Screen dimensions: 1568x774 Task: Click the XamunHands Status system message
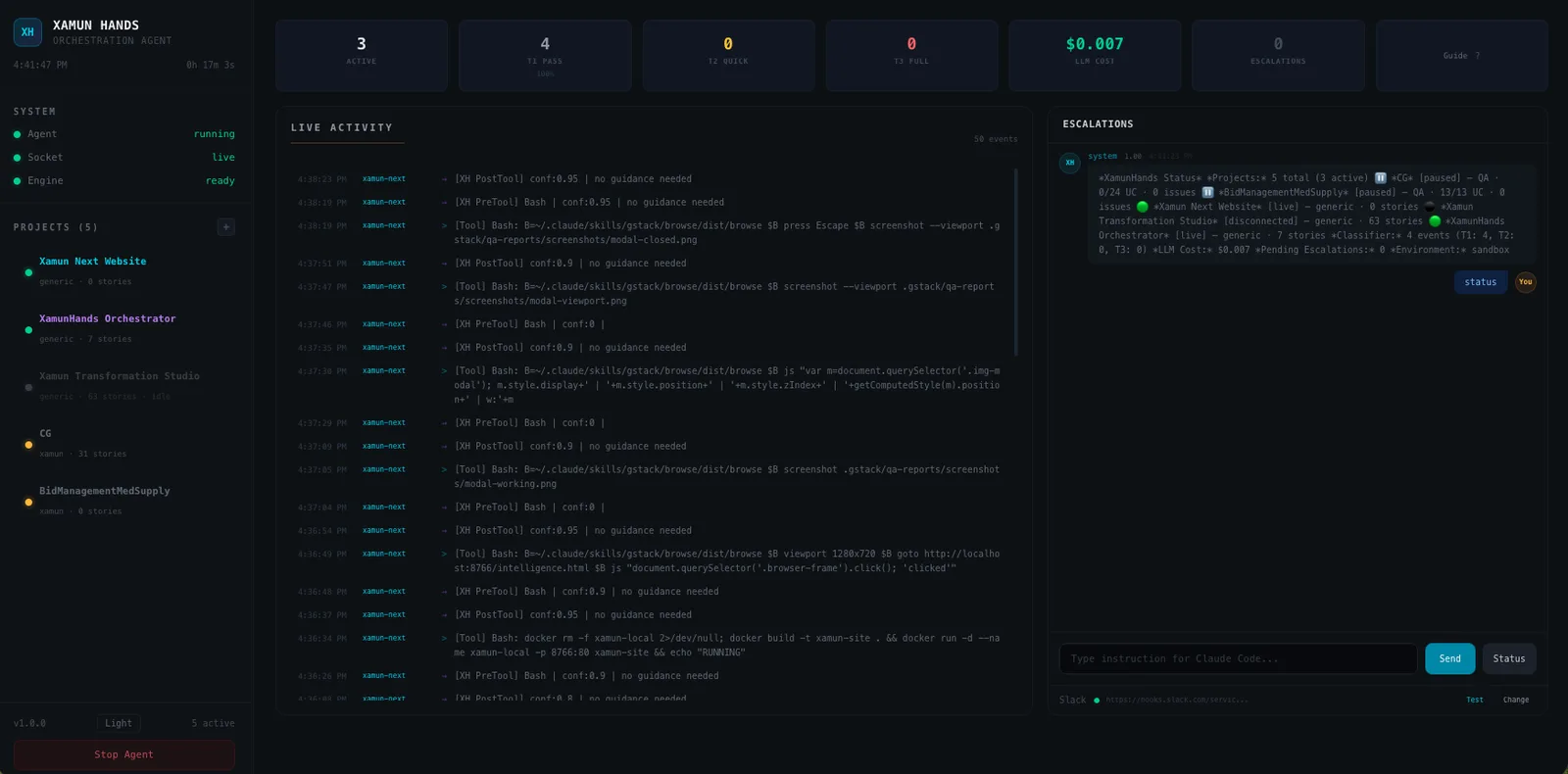(x=1311, y=214)
